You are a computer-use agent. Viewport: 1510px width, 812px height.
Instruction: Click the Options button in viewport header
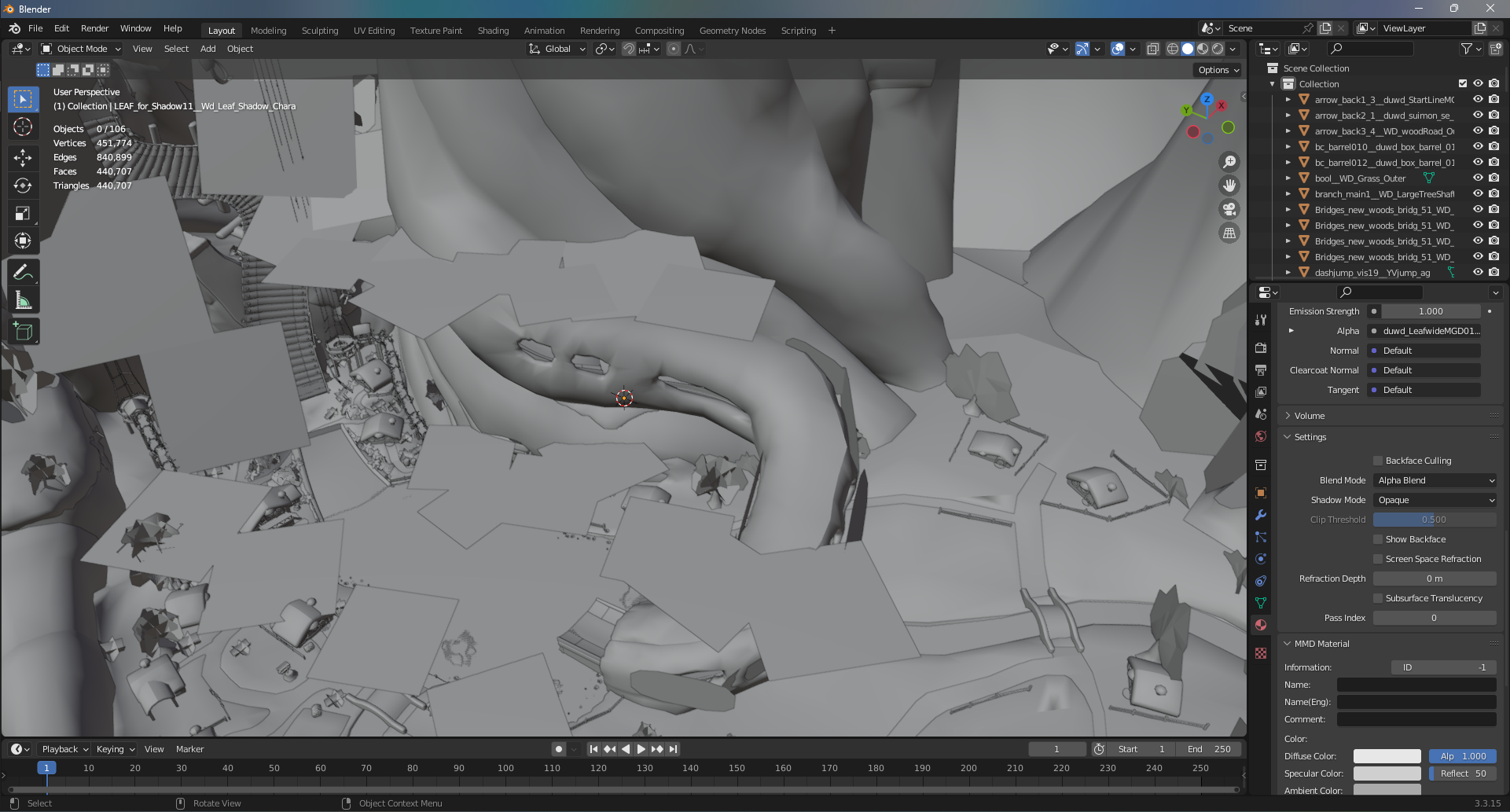pyautogui.click(x=1218, y=70)
